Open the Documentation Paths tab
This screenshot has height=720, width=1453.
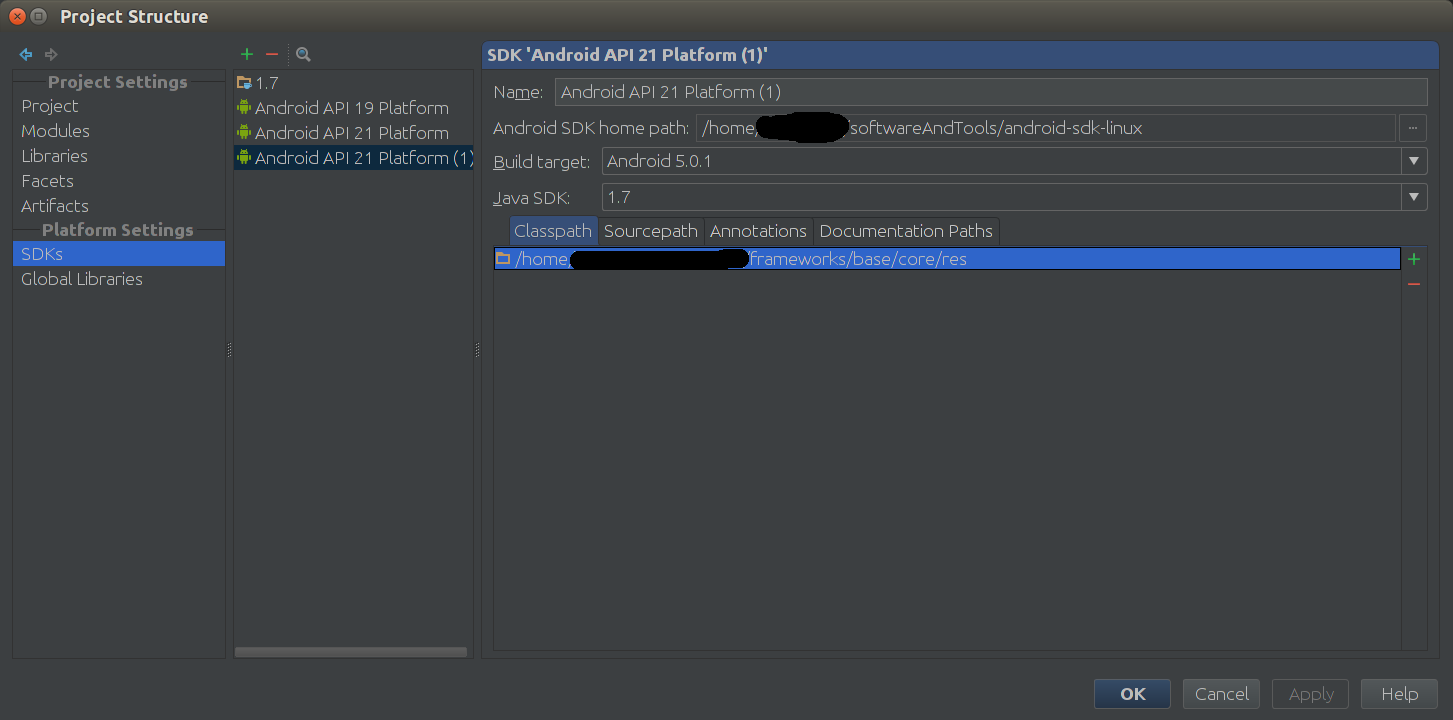905,231
